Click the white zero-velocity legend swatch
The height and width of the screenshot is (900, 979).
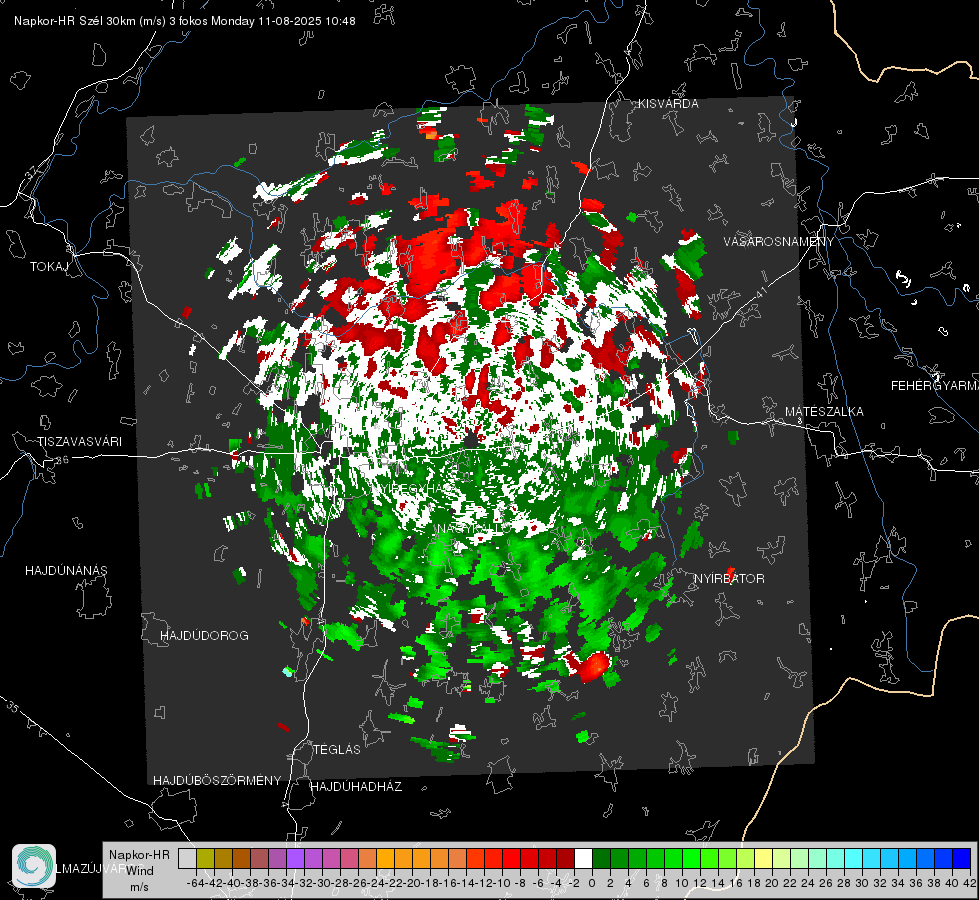[x=583, y=859]
